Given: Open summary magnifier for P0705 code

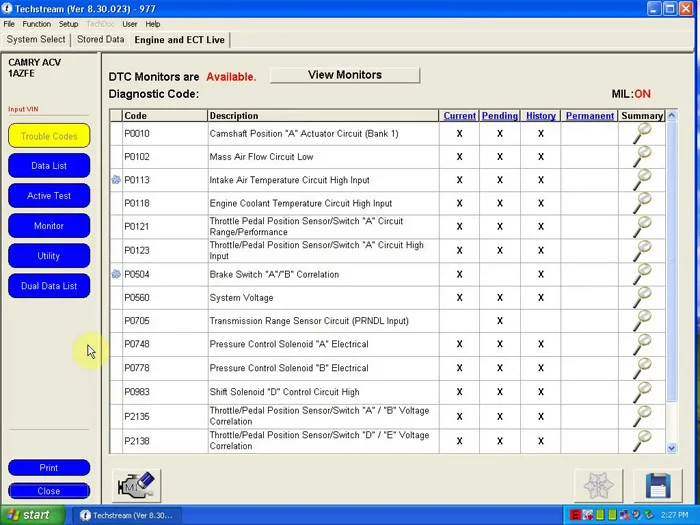Looking at the screenshot, I should click(x=642, y=321).
